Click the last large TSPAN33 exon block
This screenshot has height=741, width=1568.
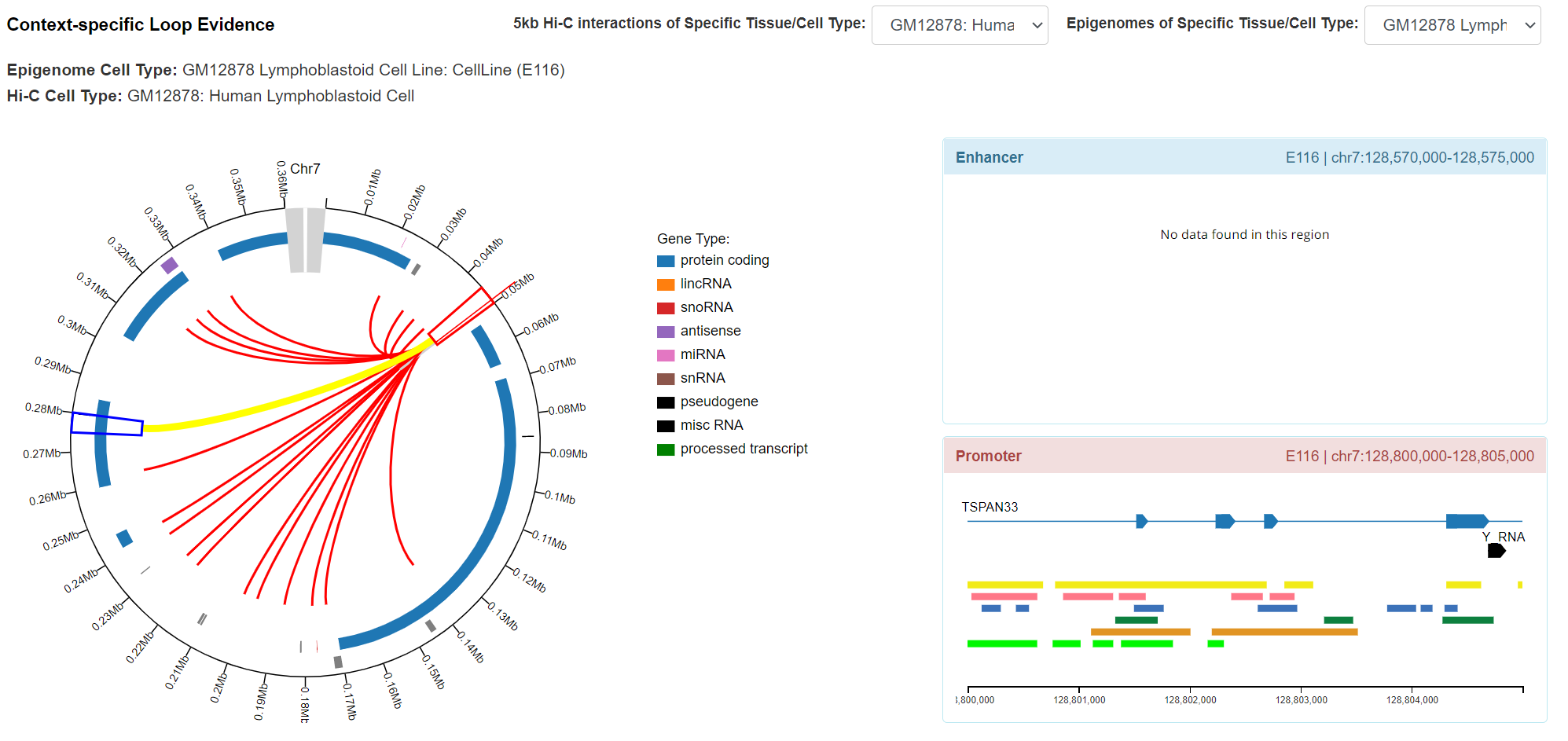click(x=1467, y=521)
